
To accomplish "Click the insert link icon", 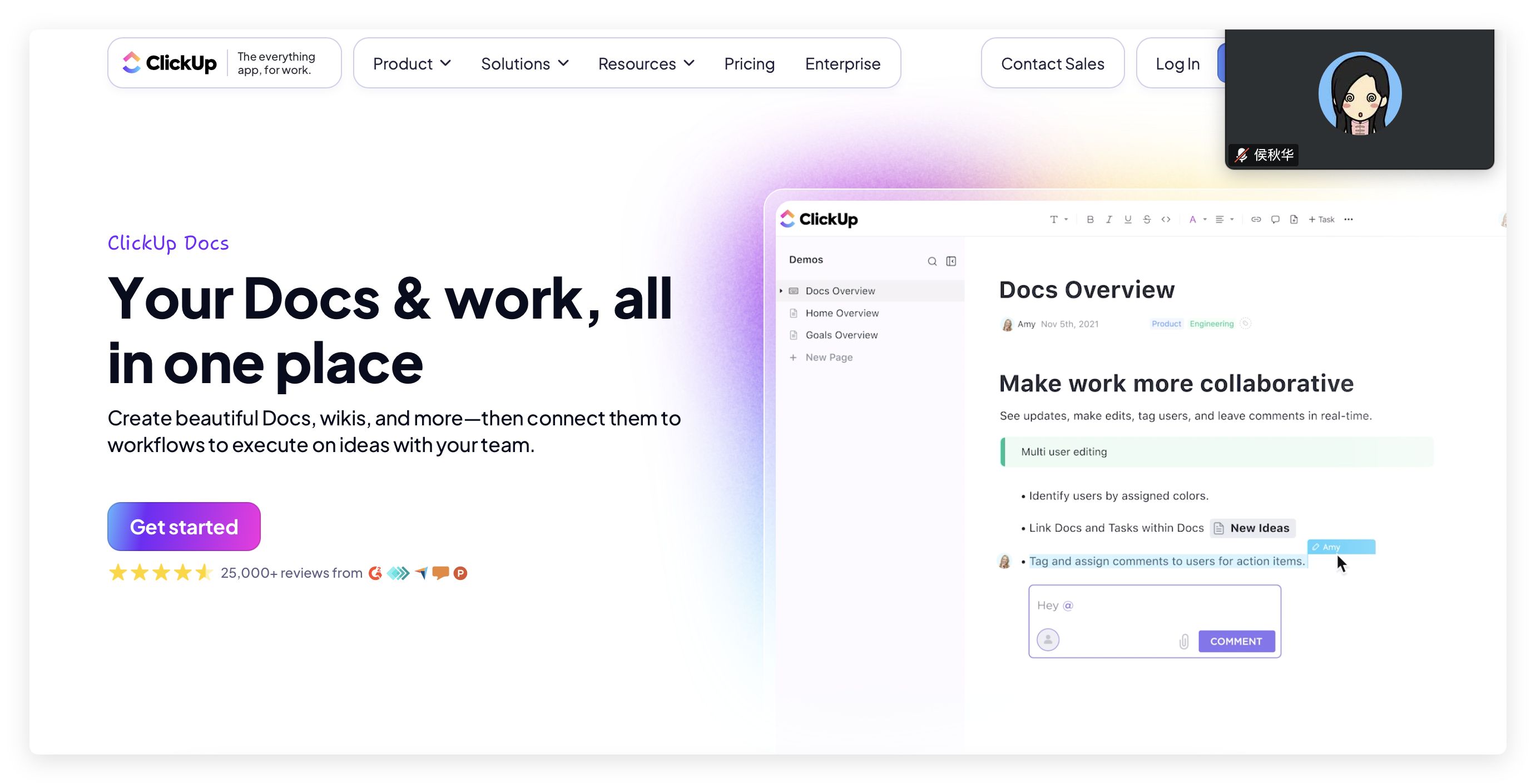I will tap(1255, 220).
